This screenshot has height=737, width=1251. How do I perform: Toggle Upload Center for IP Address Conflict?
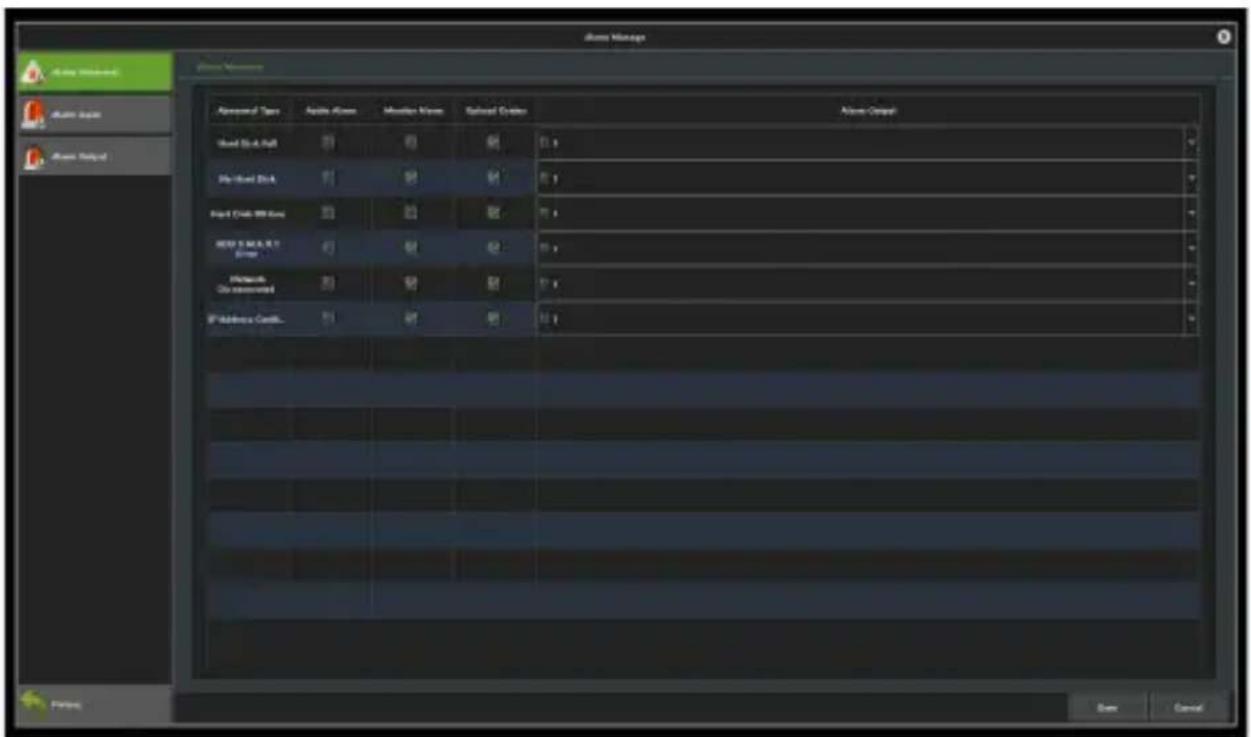(x=493, y=318)
